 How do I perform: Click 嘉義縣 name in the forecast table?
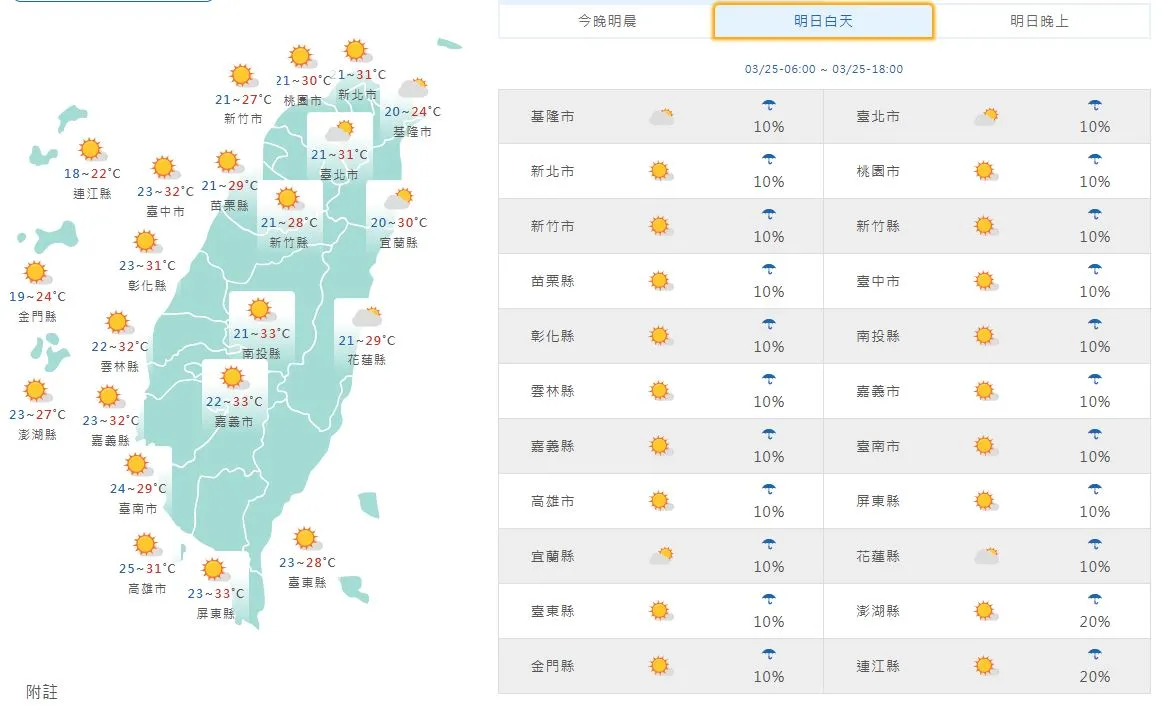coord(552,446)
